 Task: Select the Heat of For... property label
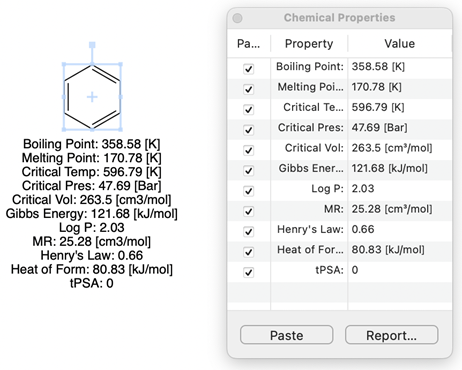310,250
